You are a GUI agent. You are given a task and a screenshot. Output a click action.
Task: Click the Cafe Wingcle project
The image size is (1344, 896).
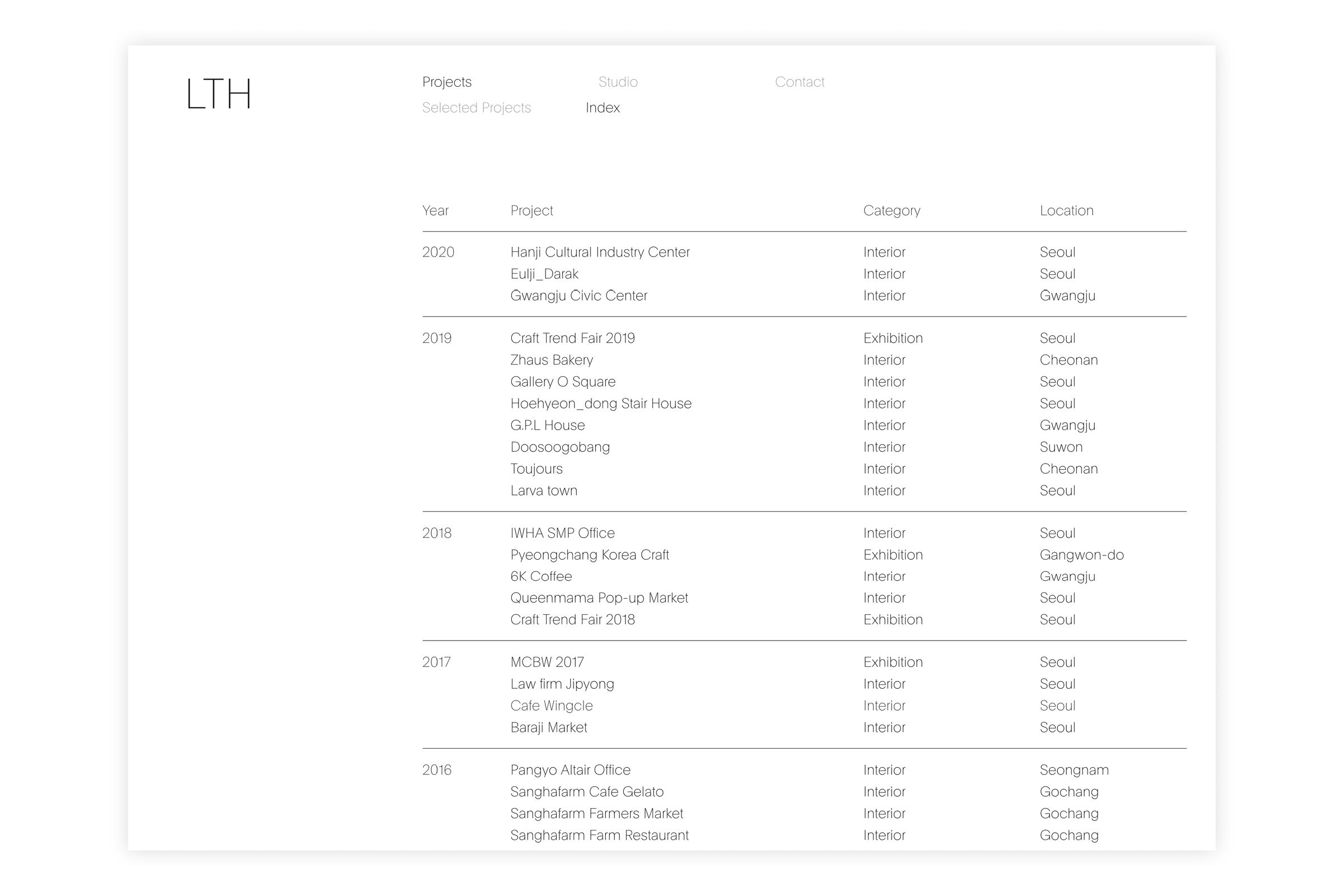pos(552,706)
